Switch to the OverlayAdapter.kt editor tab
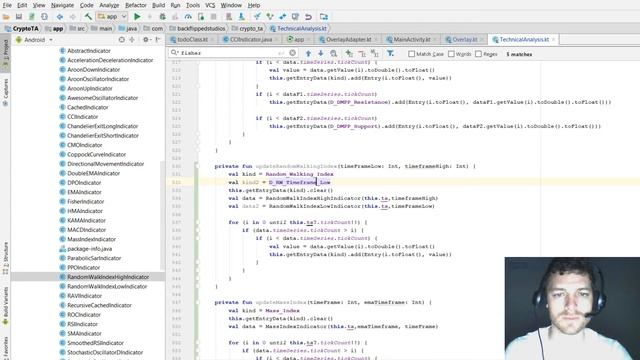Viewport: 640px width, 360px height. point(348,40)
